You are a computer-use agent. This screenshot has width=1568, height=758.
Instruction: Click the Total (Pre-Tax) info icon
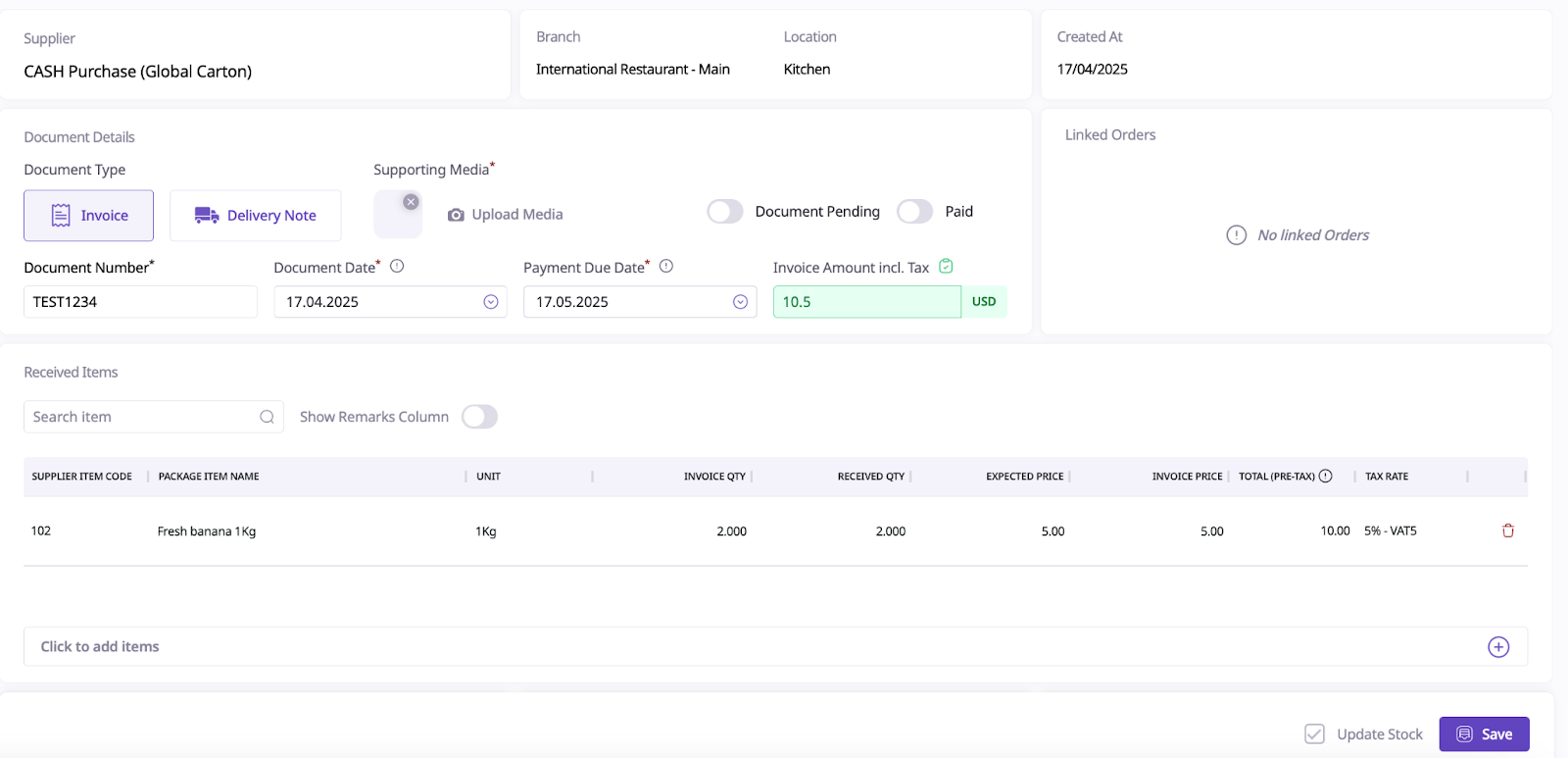coord(1326,477)
